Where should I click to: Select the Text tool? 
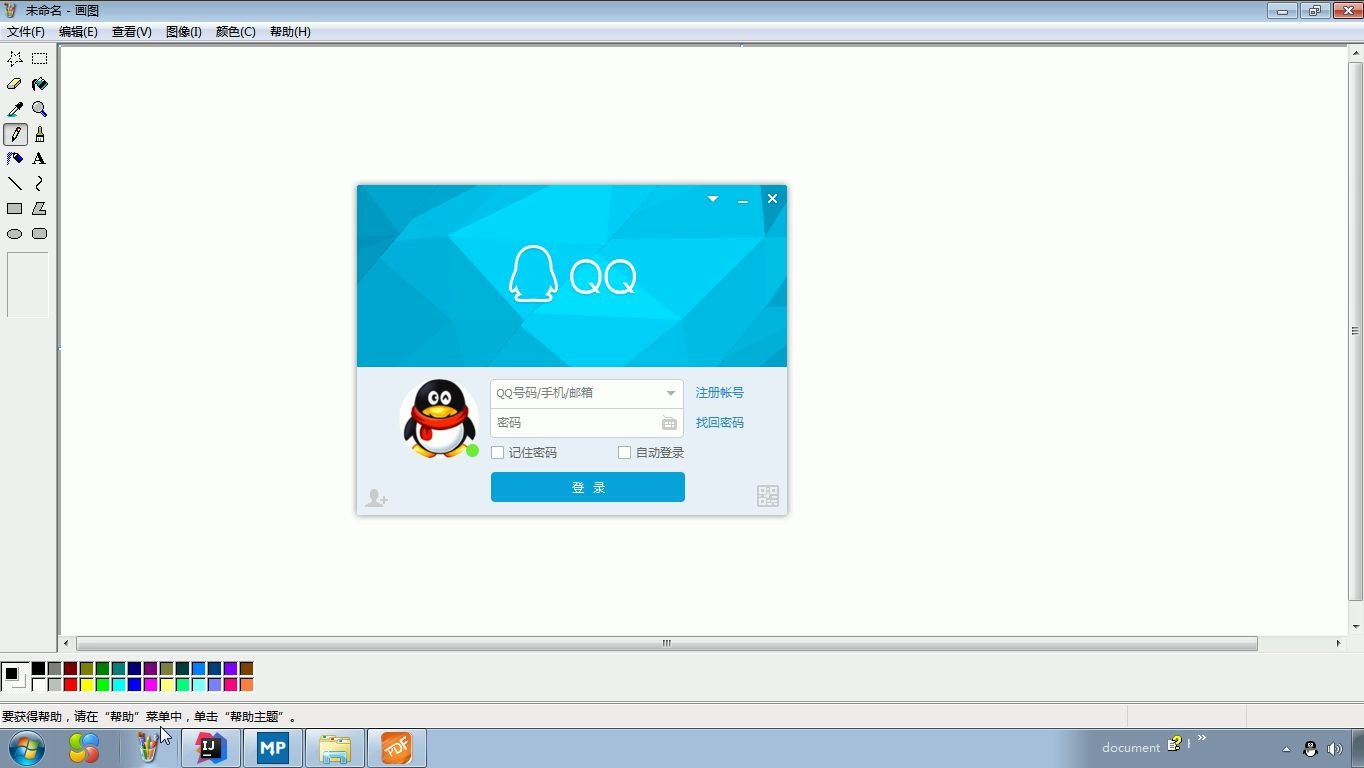(39, 159)
